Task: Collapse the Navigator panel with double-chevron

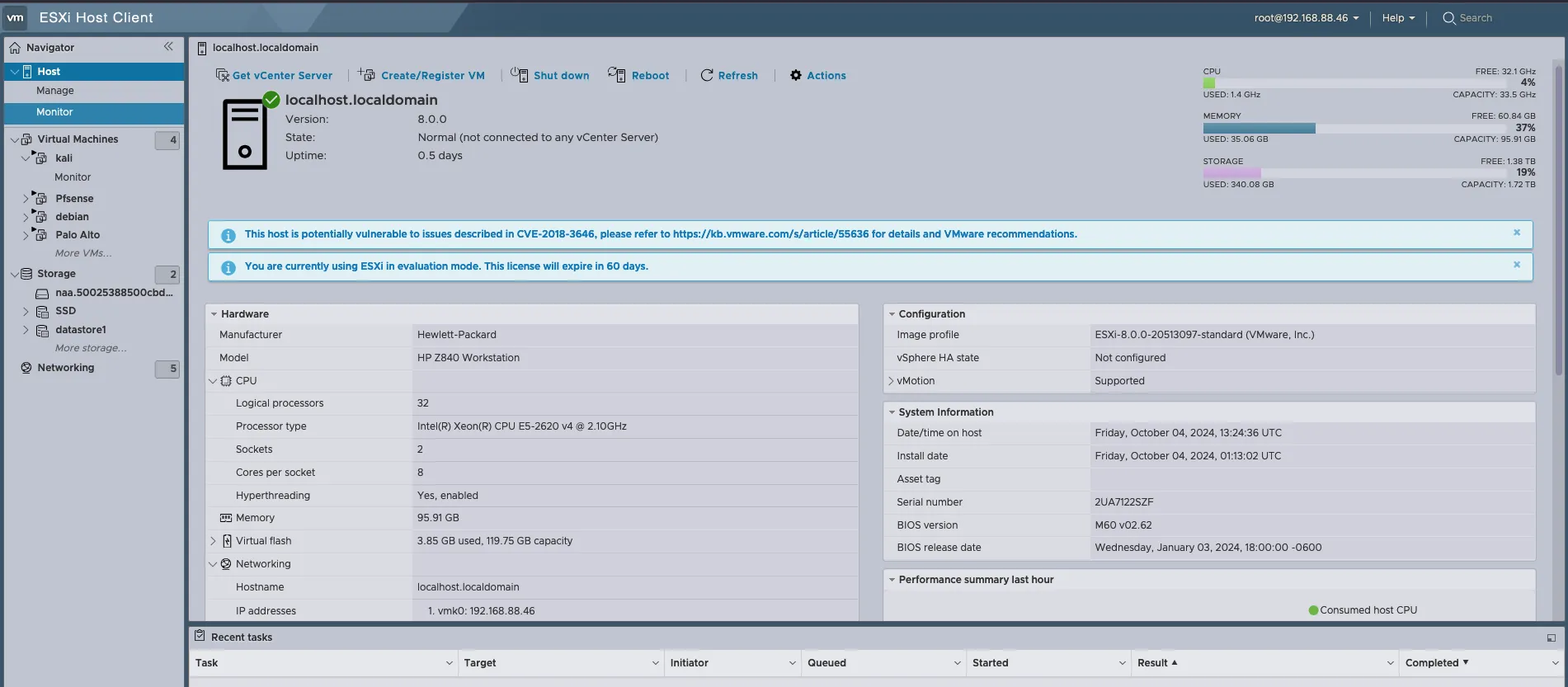Action: pos(168,47)
